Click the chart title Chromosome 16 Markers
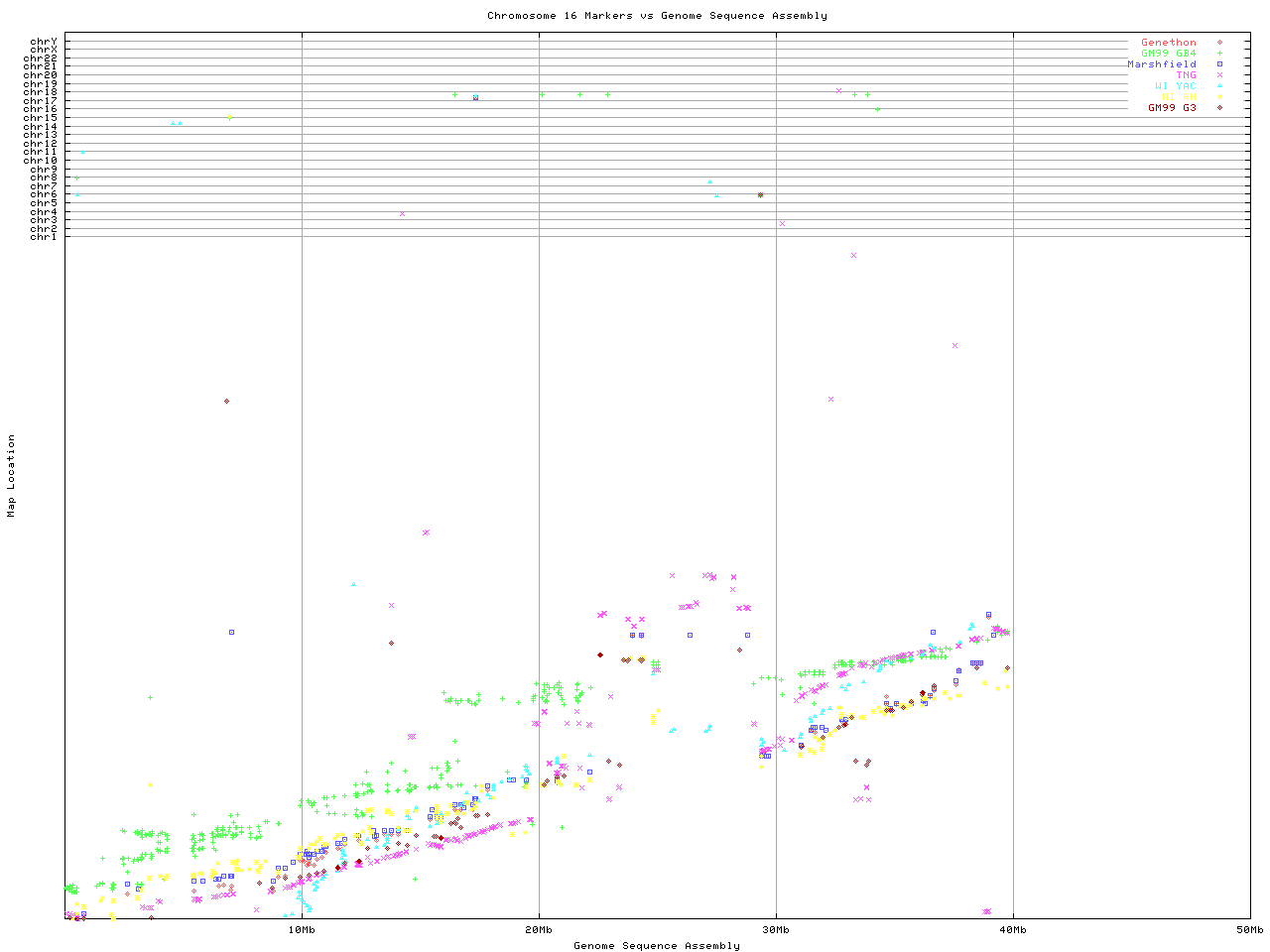The image size is (1270, 952). click(657, 16)
